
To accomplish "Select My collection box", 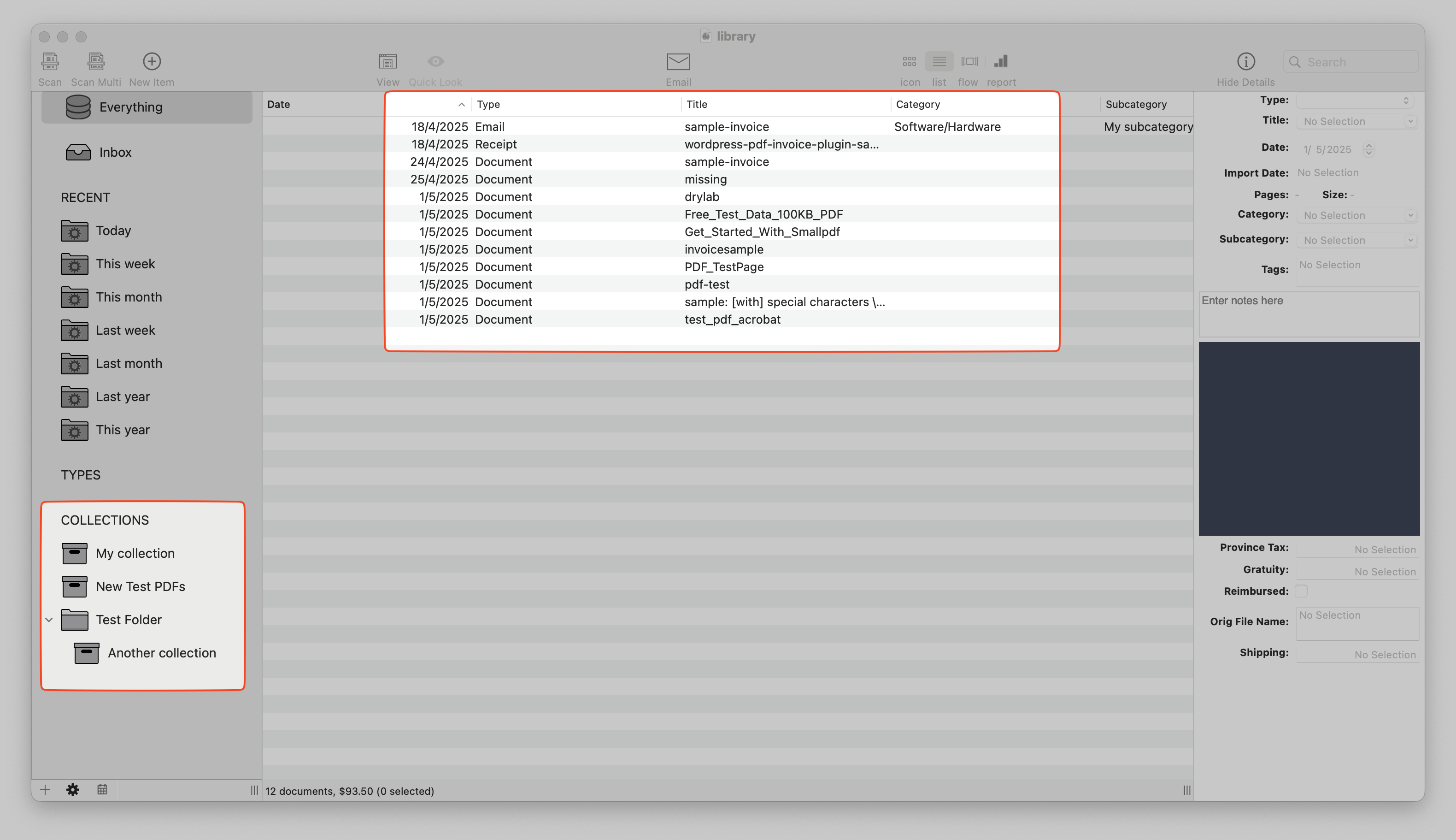I will [x=74, y=553].
